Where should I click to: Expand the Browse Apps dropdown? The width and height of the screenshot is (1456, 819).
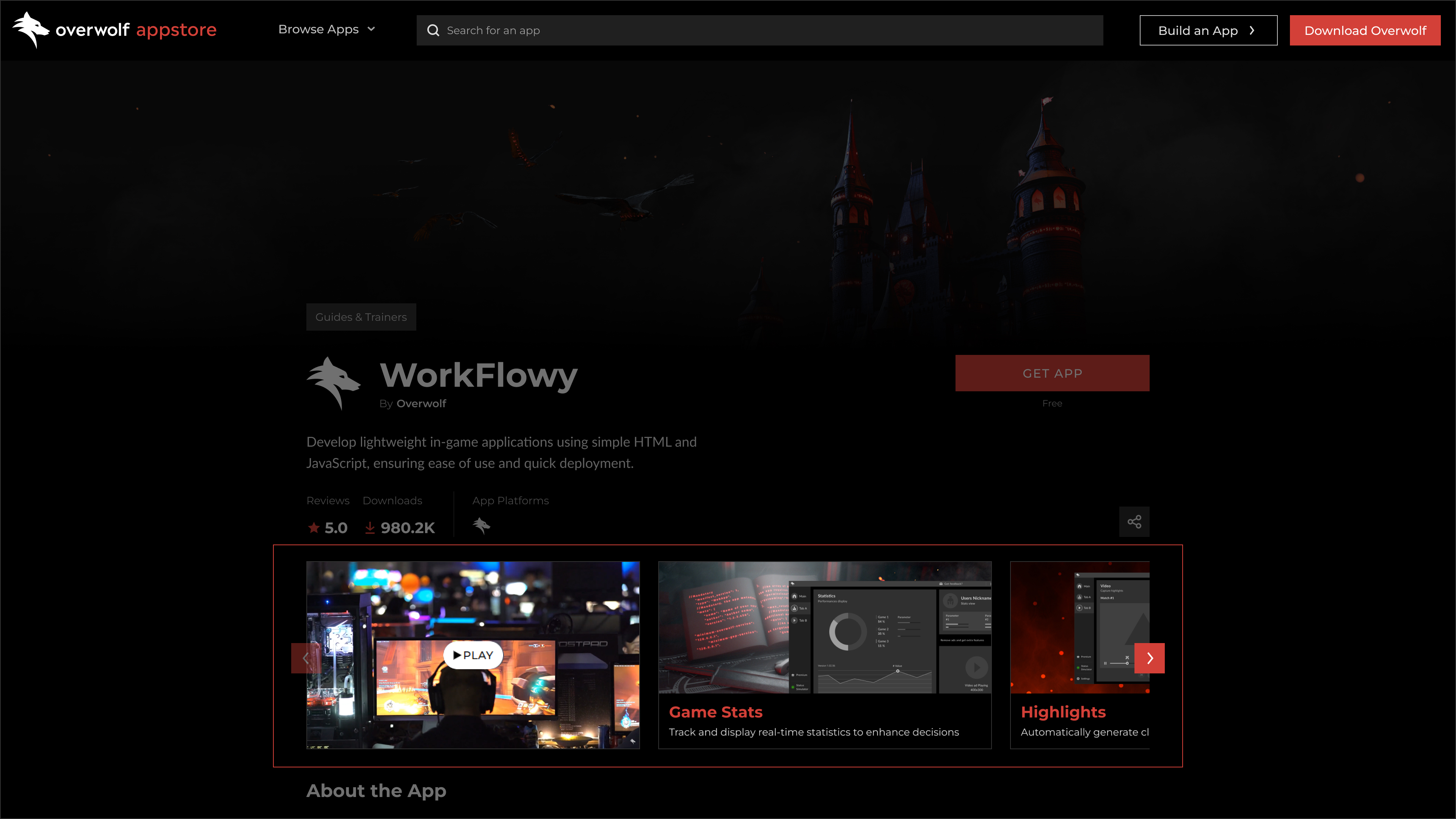(x=327, y=30)
